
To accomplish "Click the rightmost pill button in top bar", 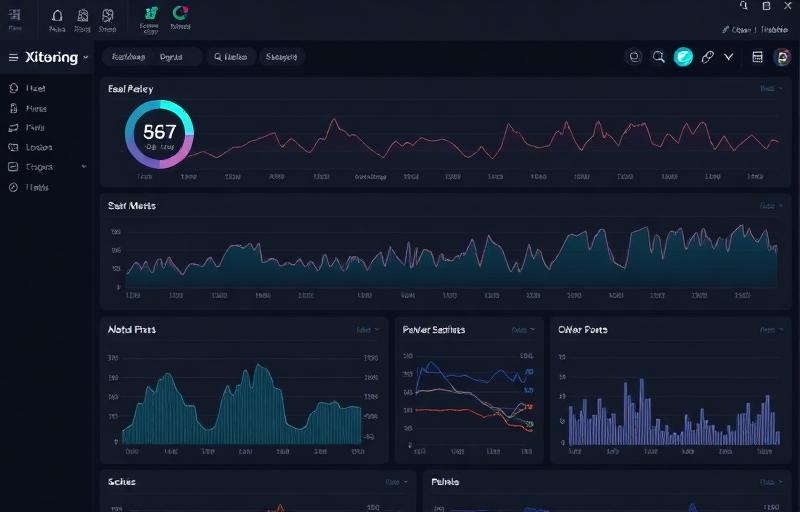I will pos(283,58).
